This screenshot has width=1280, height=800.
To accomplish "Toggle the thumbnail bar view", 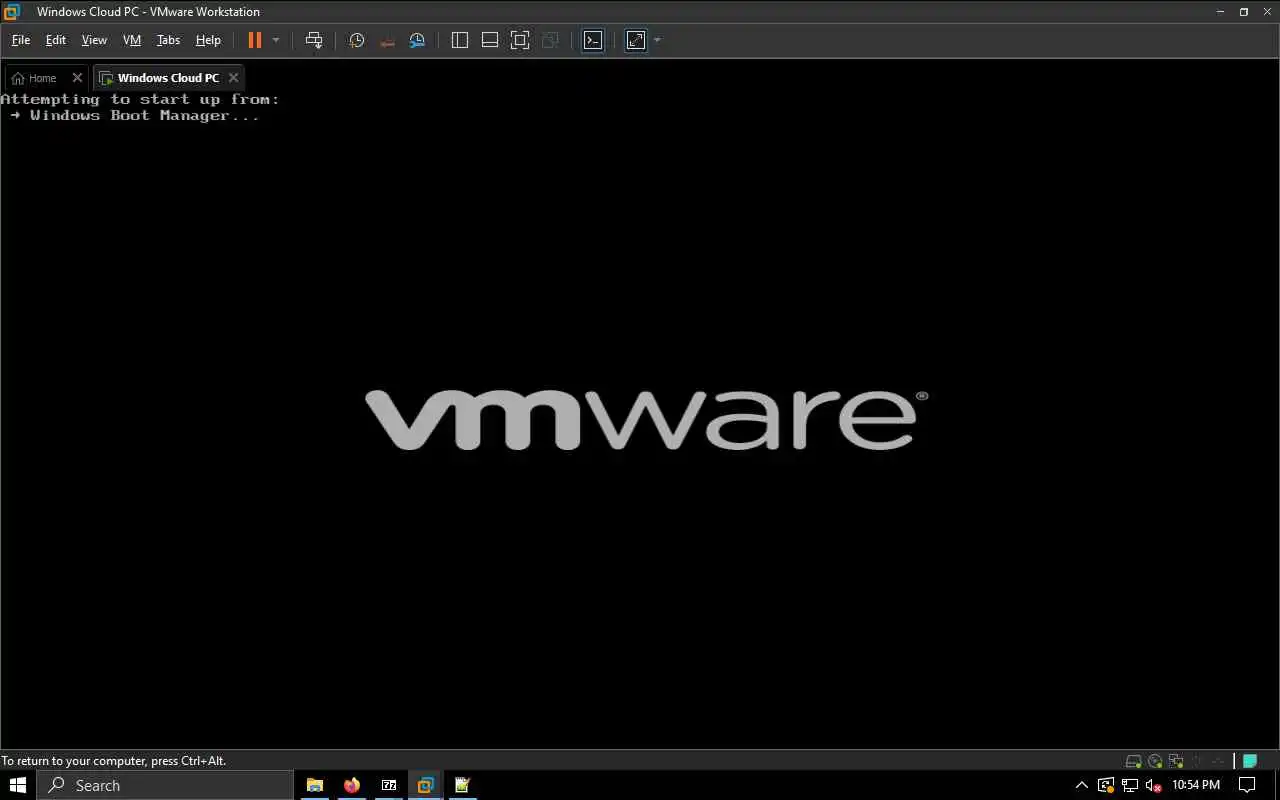I will click(490, 40).
